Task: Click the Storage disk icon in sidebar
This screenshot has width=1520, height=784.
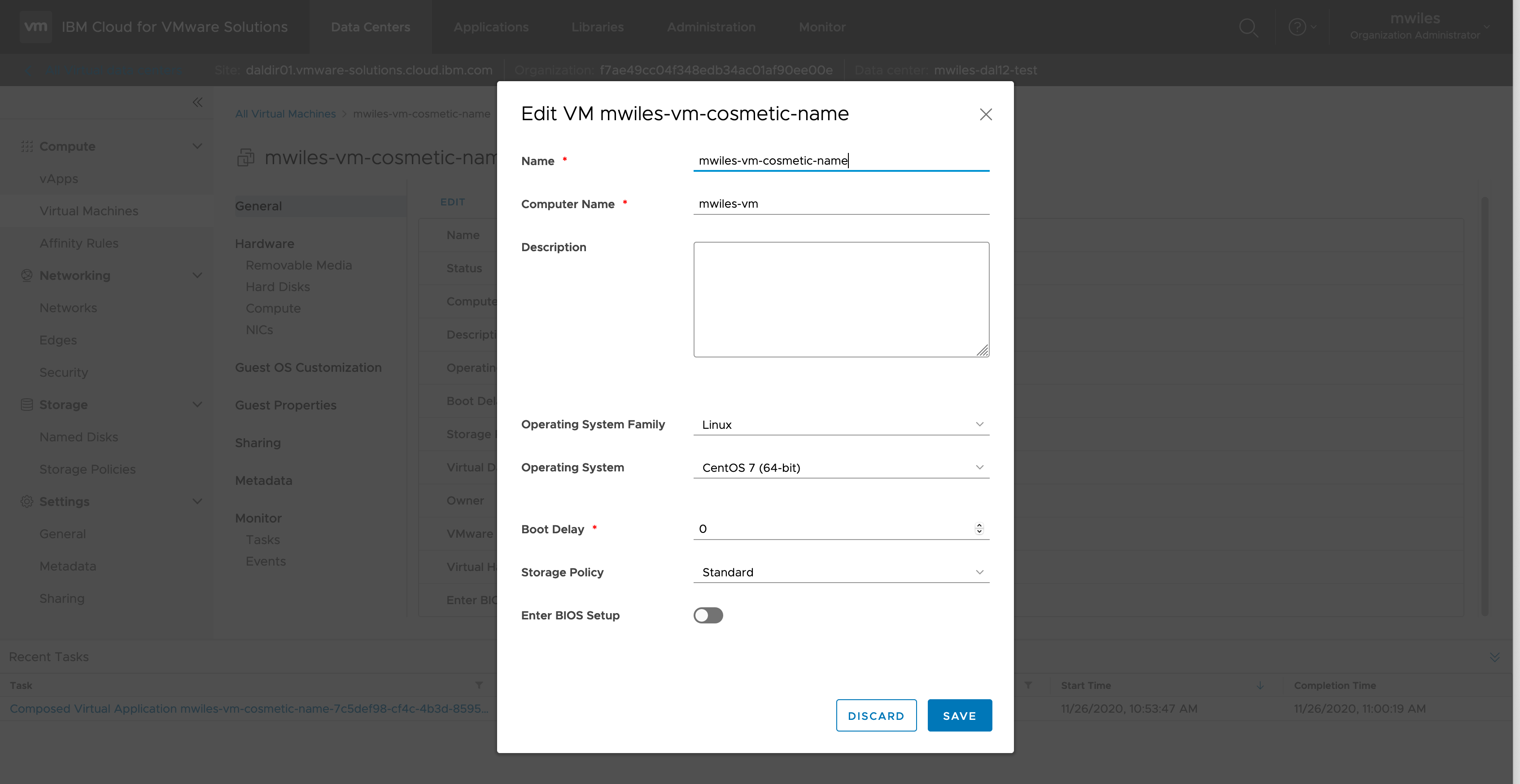Action: pyautogui.click(x=26, y=405)
